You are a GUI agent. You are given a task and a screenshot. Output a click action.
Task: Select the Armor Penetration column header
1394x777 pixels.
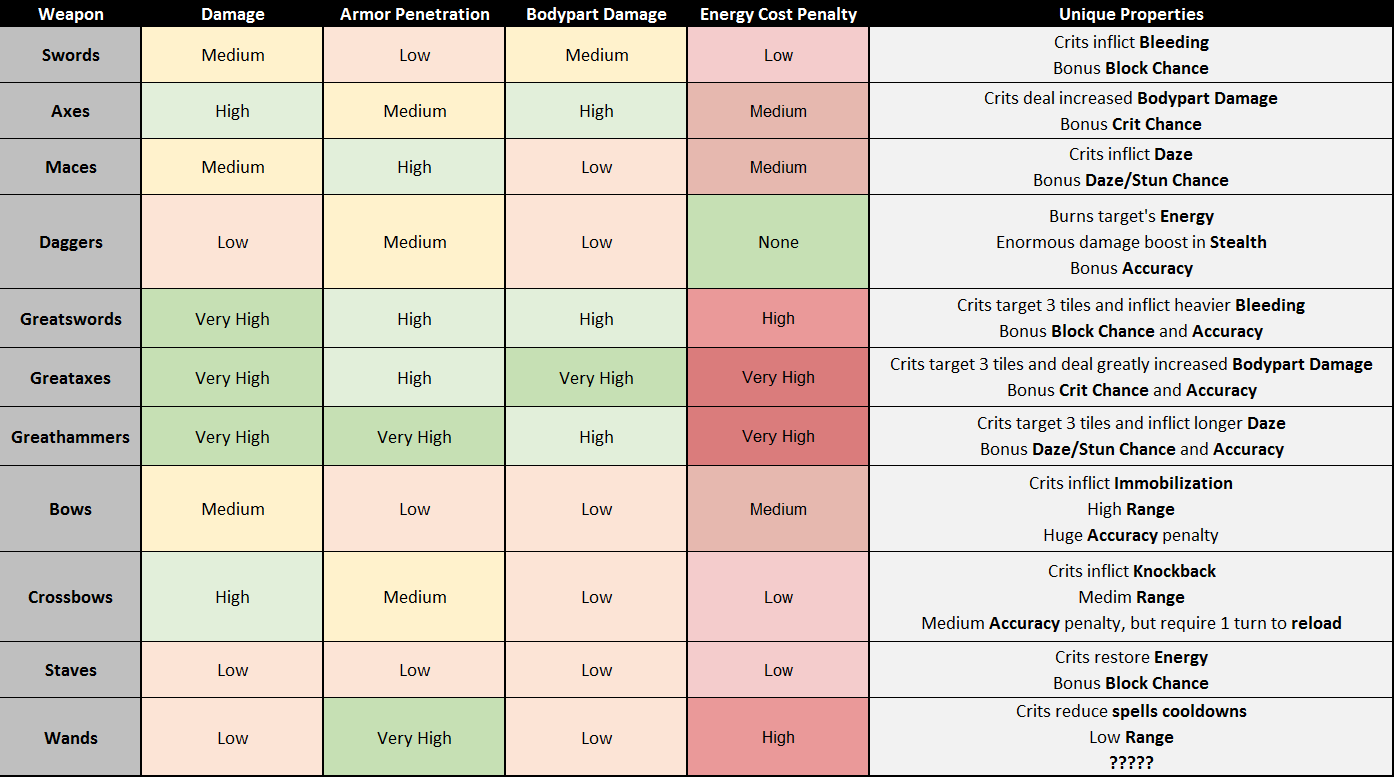(414, 14)
